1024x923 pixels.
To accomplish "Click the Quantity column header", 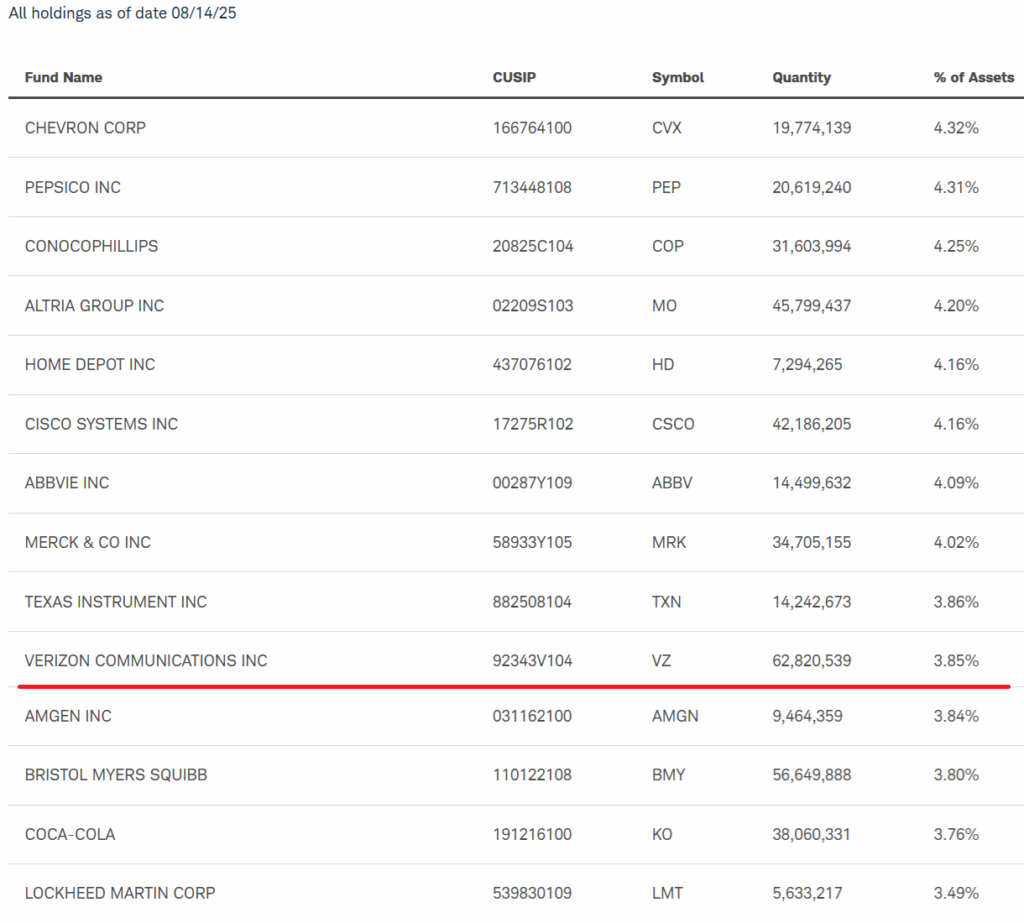I will pos(801,77).
